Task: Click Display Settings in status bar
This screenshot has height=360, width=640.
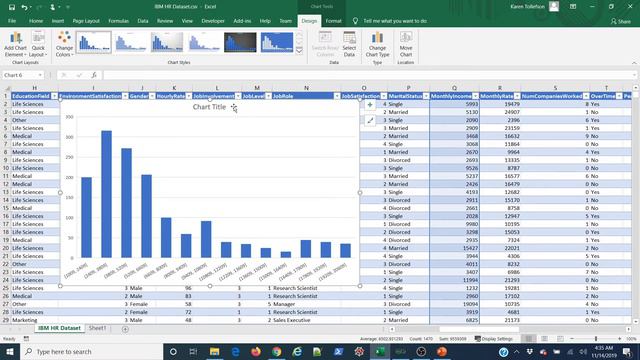Action: (x=493, y=339)
